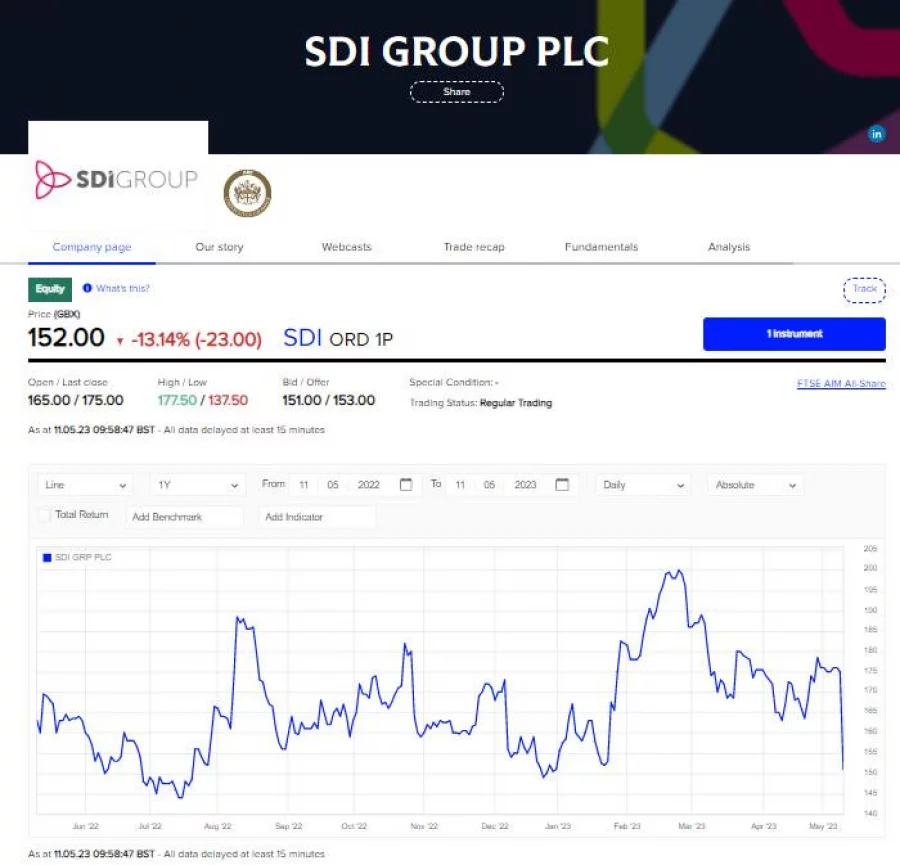Click the Nov '22 axis label
The width and height of the screenshot is (900, 865).
coord(424,826)
